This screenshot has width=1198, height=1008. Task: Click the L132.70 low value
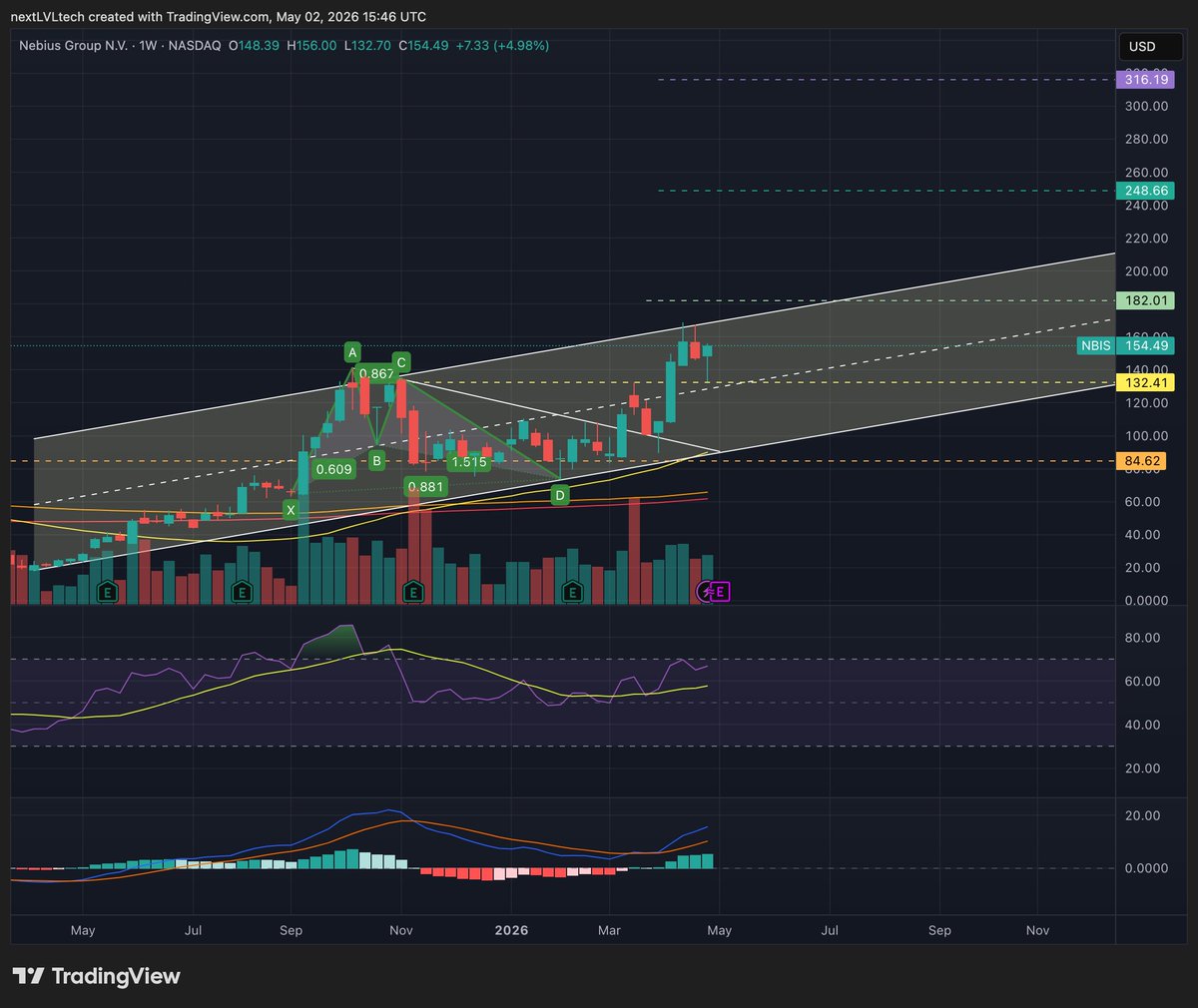click(367, 46)
